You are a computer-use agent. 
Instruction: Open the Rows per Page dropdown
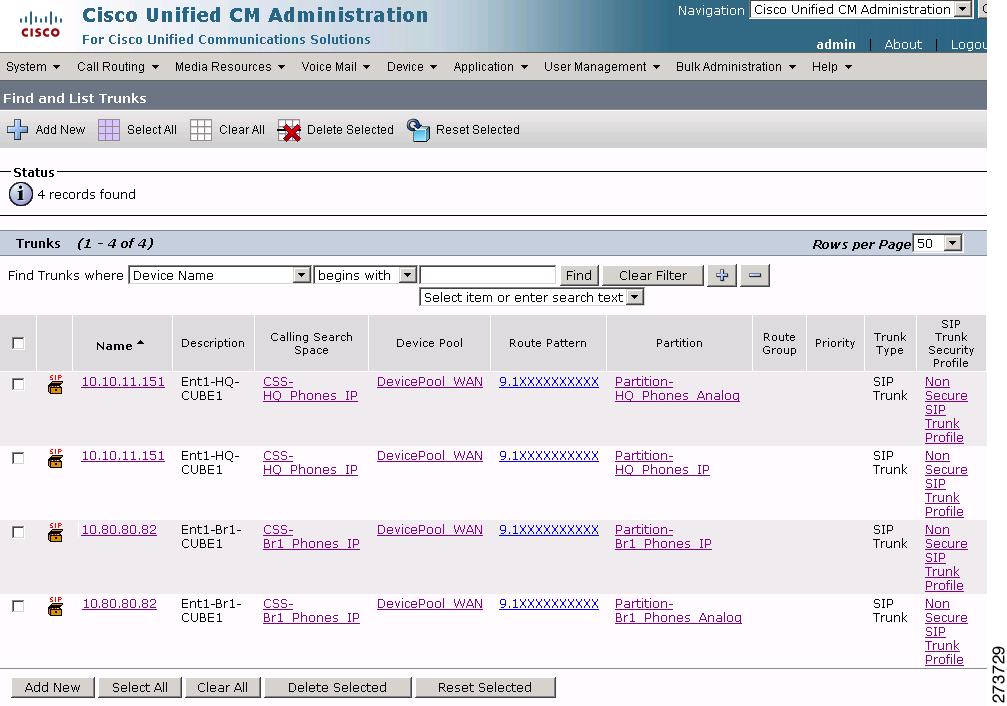[938, 243]
